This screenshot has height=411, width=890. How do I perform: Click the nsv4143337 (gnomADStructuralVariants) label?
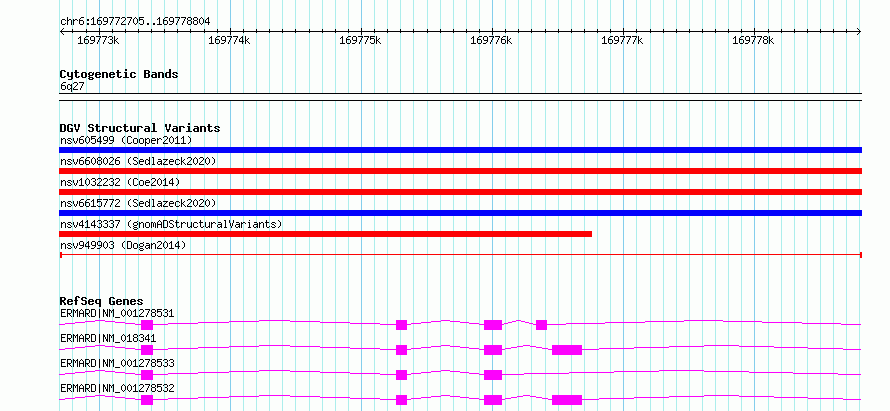click(x=171, y=224)
